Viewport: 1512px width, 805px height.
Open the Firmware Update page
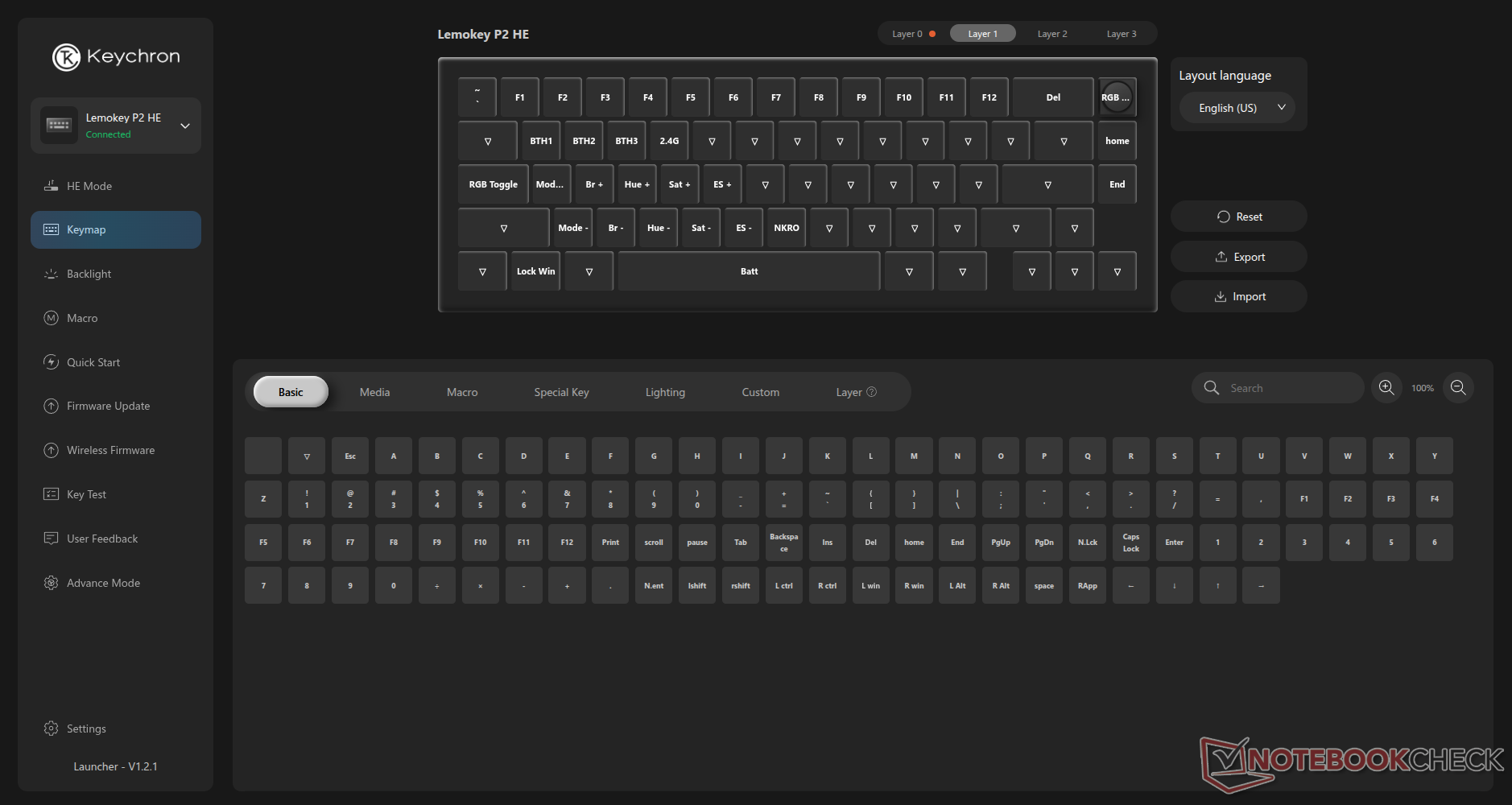[108, 406]
